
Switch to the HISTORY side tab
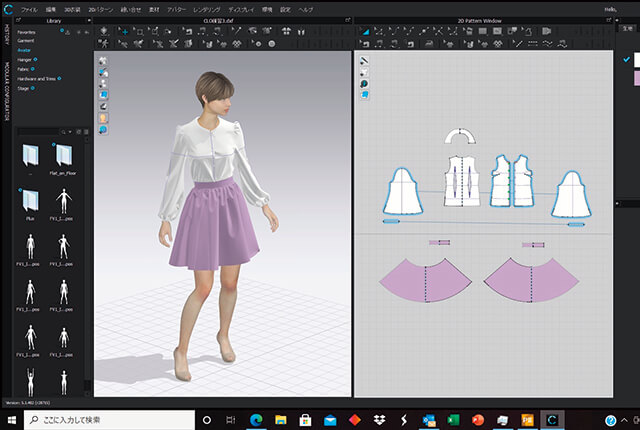(6, 34)
